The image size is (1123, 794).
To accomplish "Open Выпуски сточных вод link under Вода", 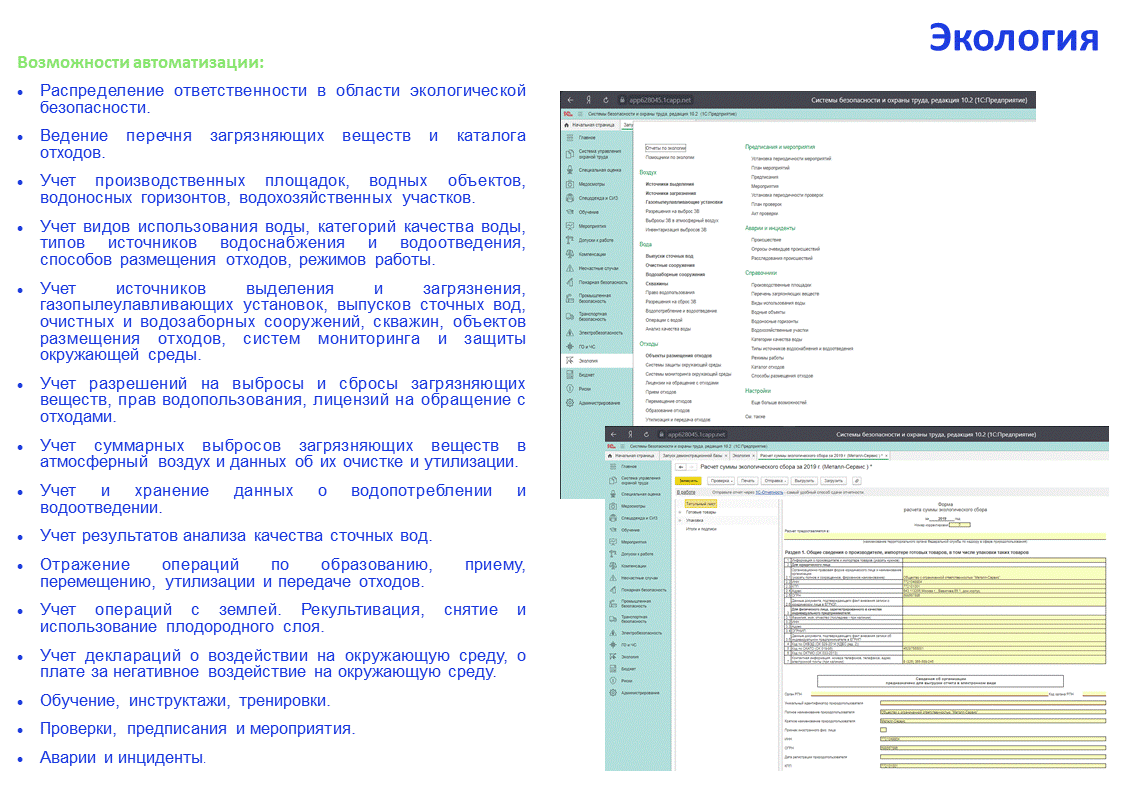I will [x=669, y=256].
